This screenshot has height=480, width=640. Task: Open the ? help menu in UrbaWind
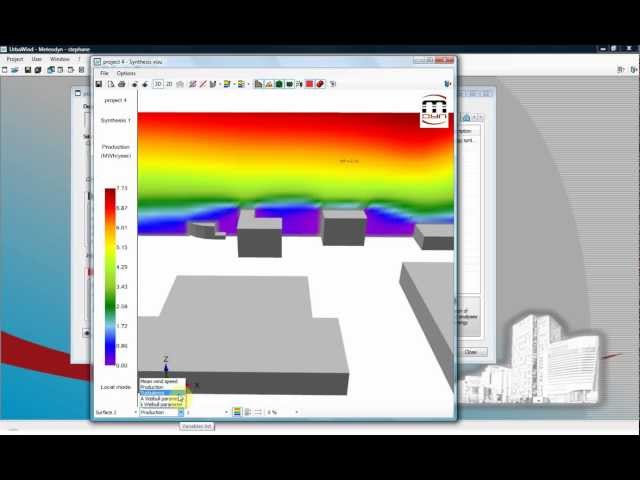point(79,59)
